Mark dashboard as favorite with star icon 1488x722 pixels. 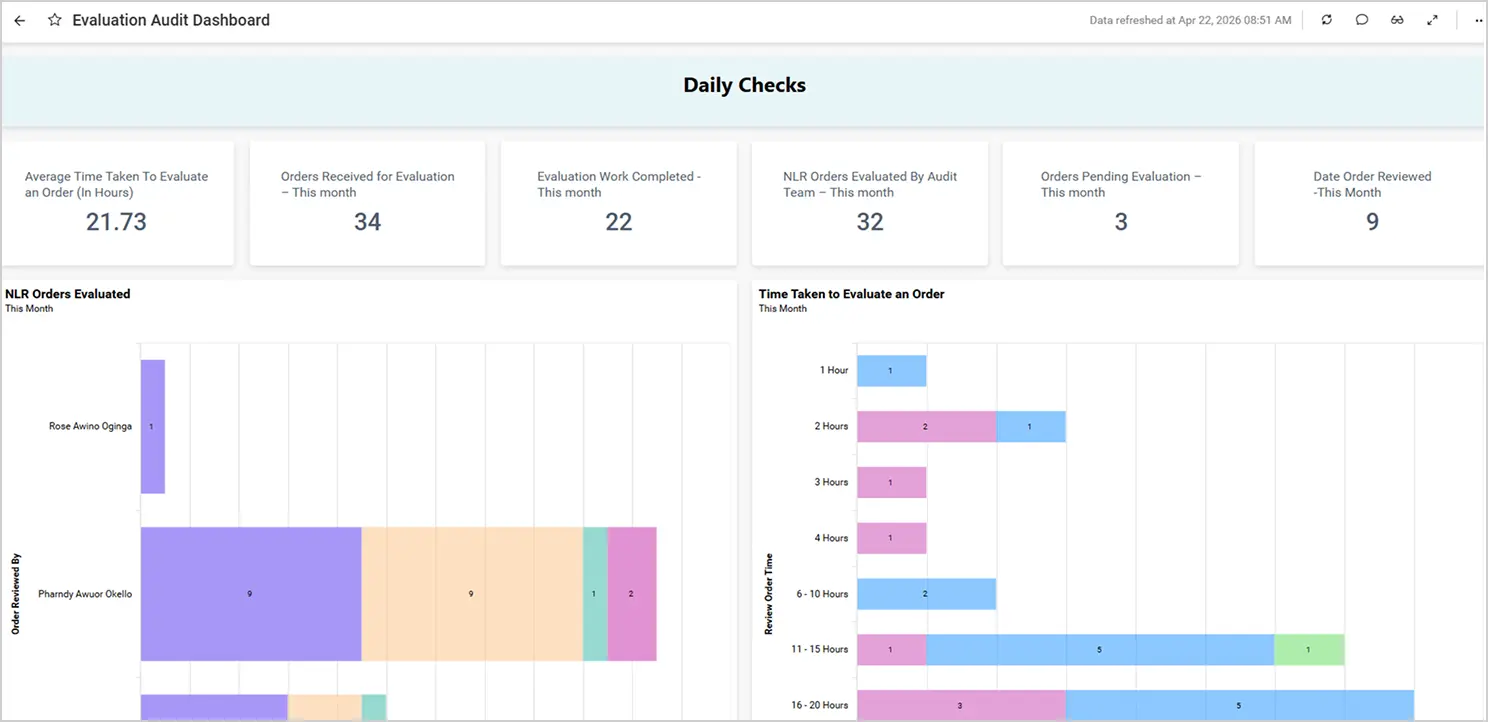click(55, 20)
